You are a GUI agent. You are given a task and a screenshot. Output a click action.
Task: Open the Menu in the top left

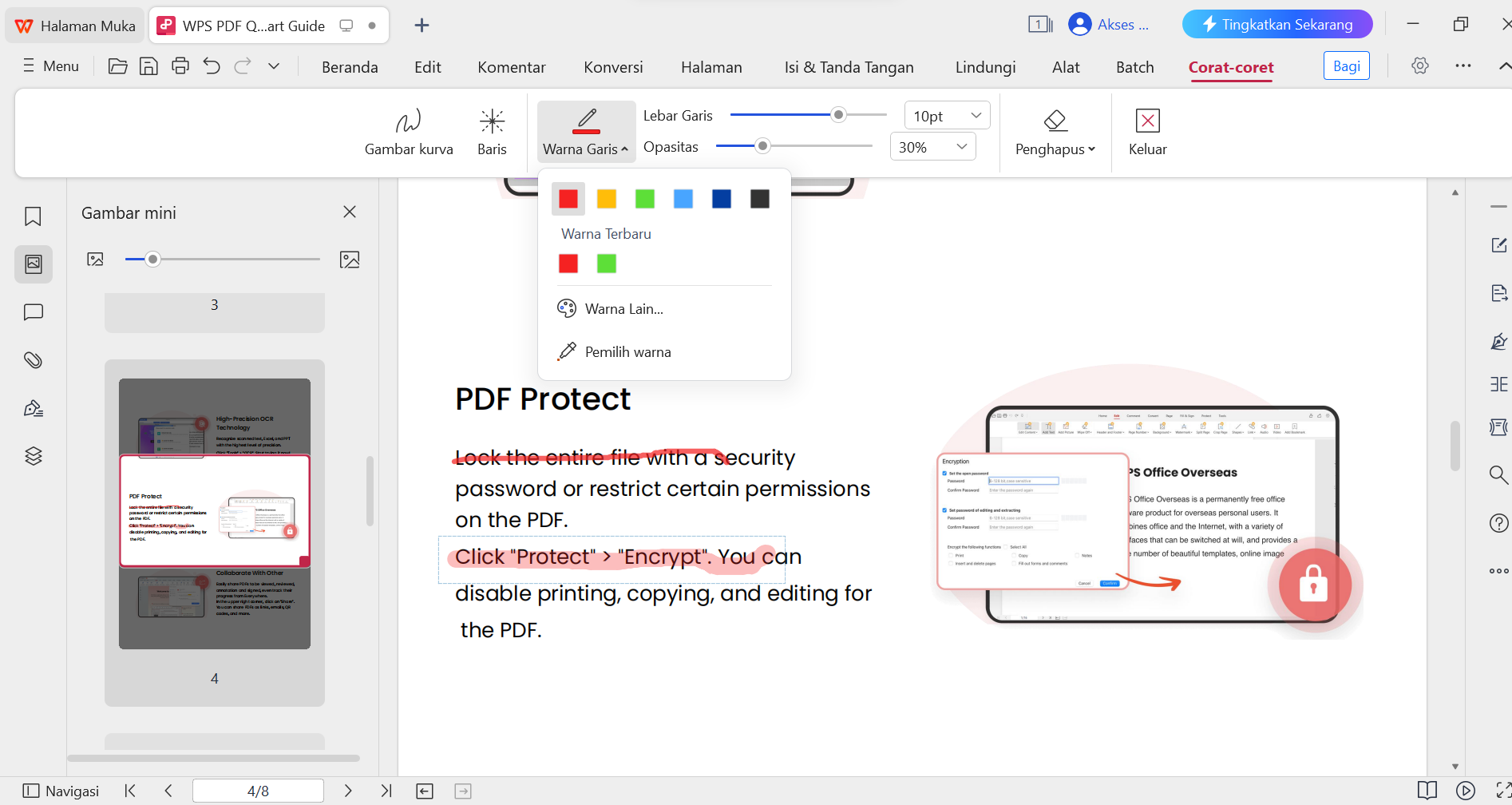click(50, 65)
